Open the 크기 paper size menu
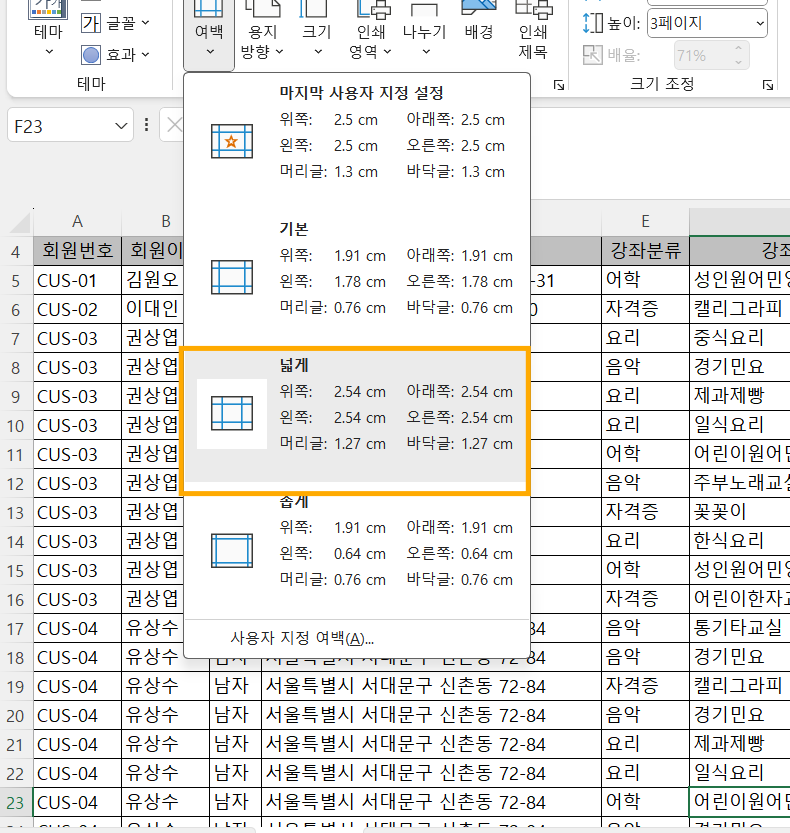 [316, 40]
